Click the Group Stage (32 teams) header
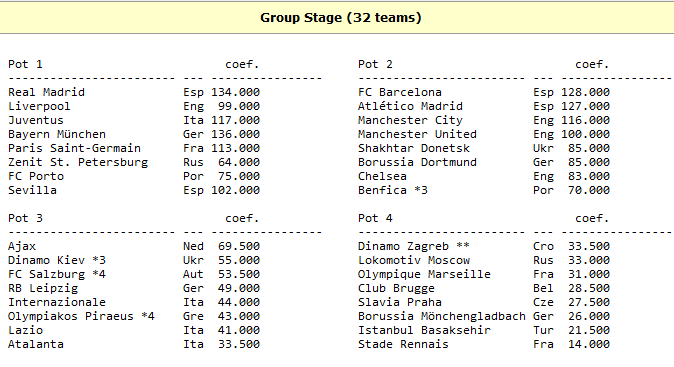 (340, 18)
